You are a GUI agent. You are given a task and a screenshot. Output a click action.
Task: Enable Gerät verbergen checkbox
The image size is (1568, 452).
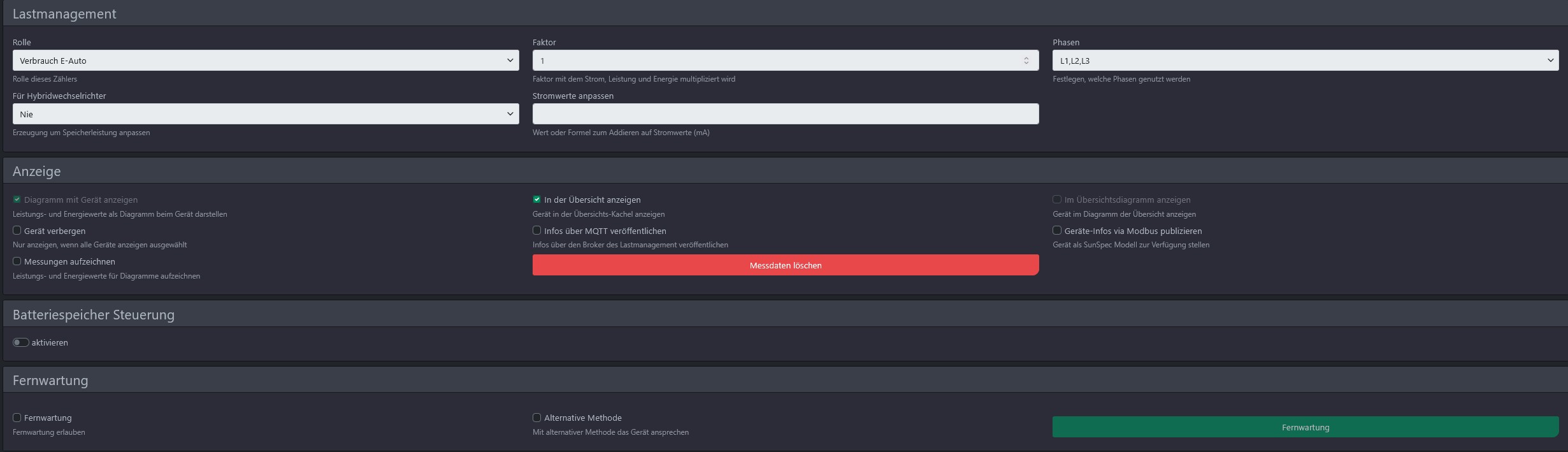click(x=17, y=231)
